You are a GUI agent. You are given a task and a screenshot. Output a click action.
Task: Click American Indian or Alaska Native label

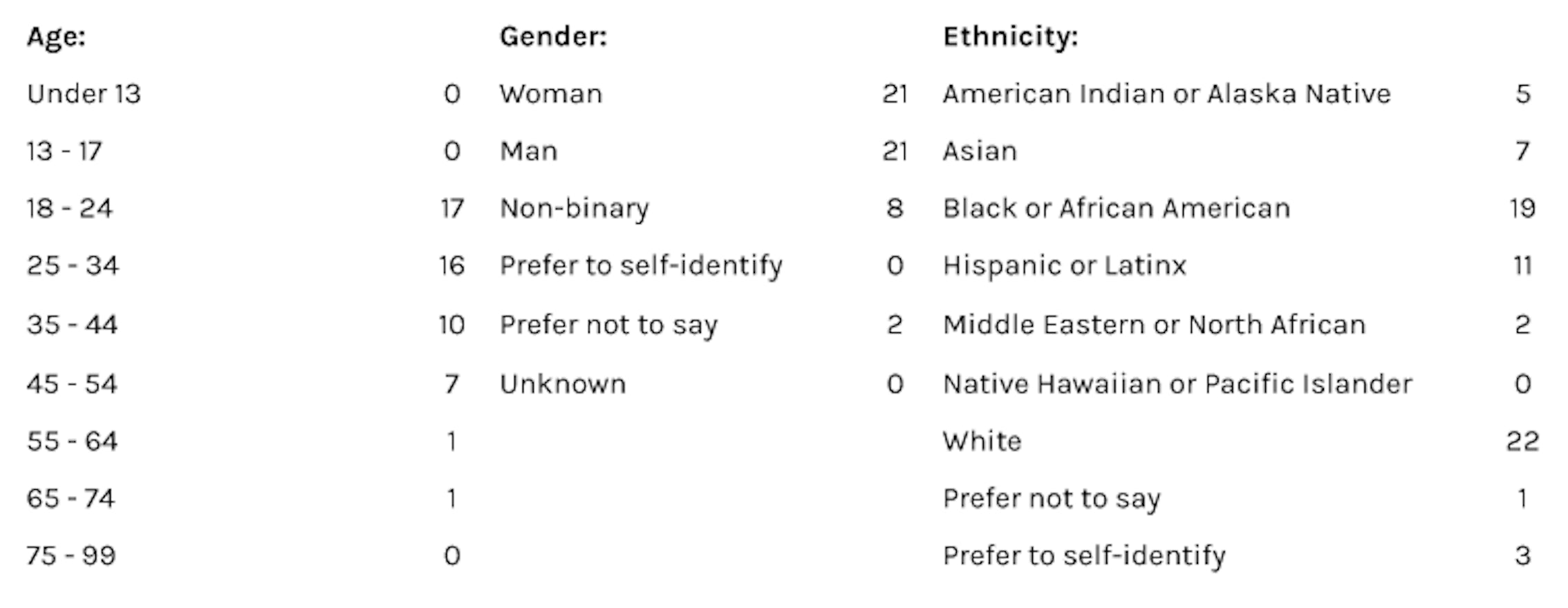click(1166, 94)
